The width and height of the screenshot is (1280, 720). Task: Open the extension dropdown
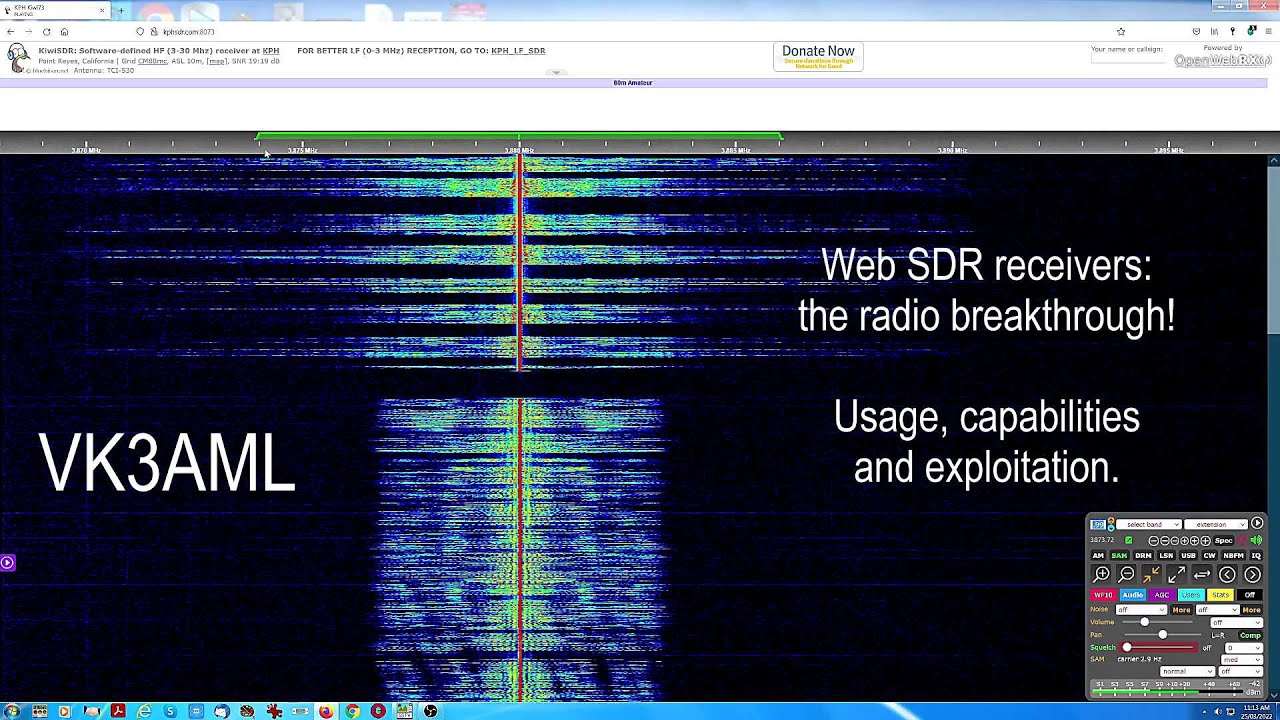1216,524
